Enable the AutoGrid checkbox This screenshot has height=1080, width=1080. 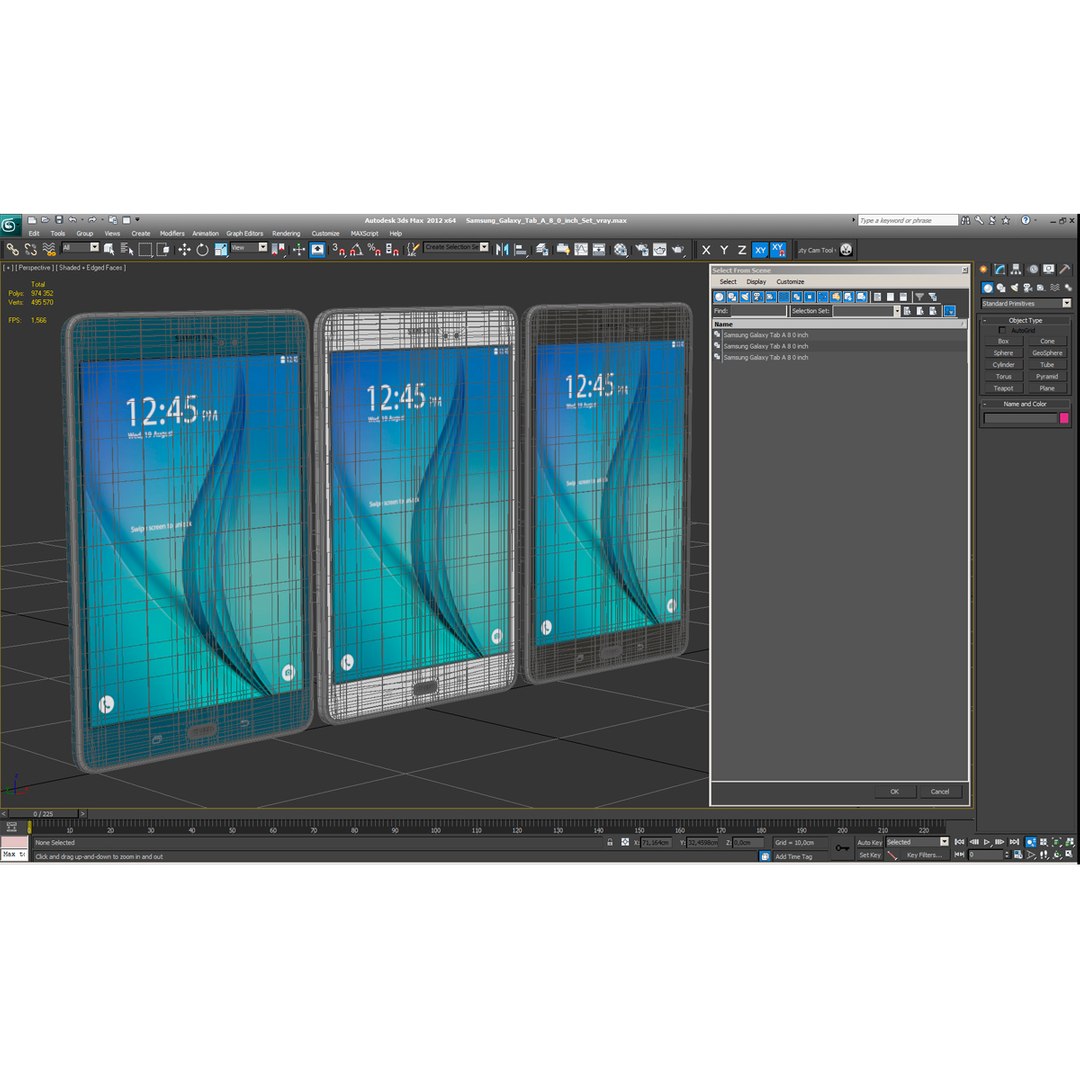click(1002, 330)
